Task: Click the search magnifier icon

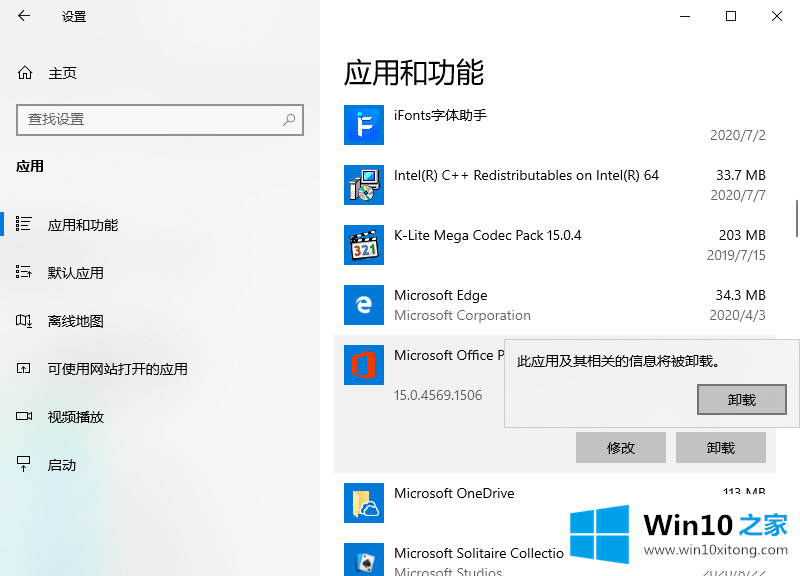Action: [289, 120]
